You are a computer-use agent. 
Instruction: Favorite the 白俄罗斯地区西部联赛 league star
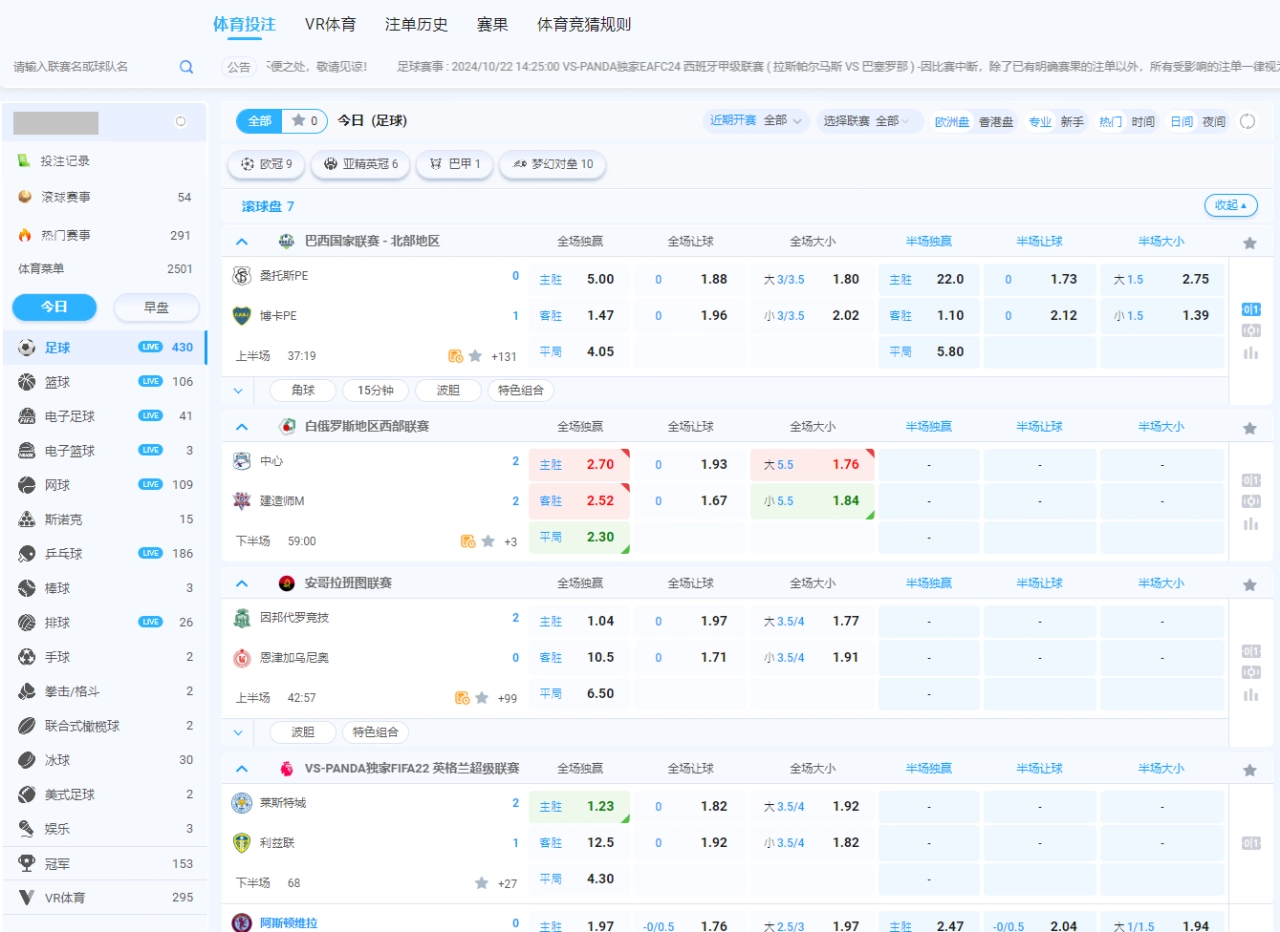point(1249,428)
